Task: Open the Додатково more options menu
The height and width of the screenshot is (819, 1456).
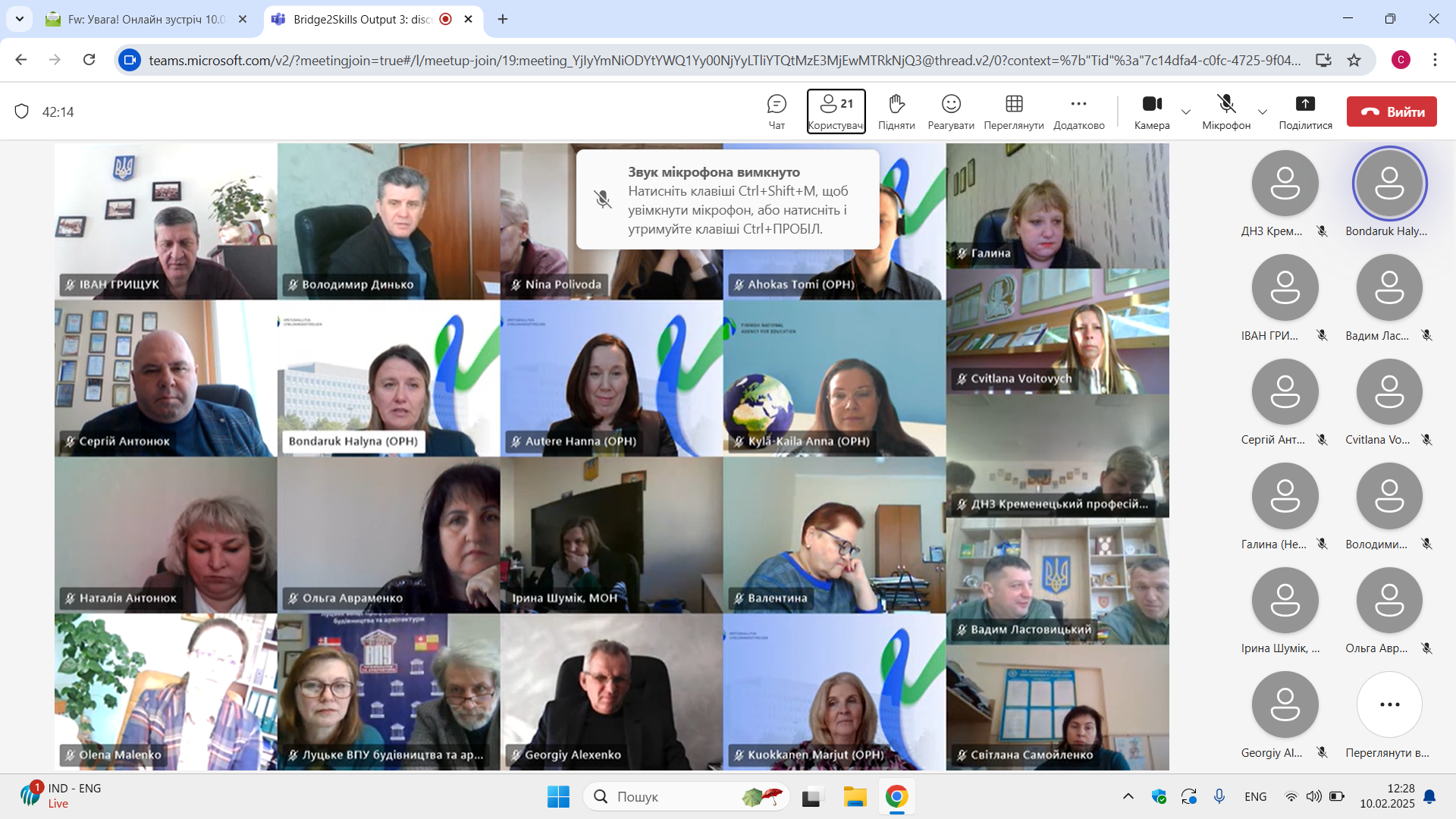Action: coord(1078,111)
